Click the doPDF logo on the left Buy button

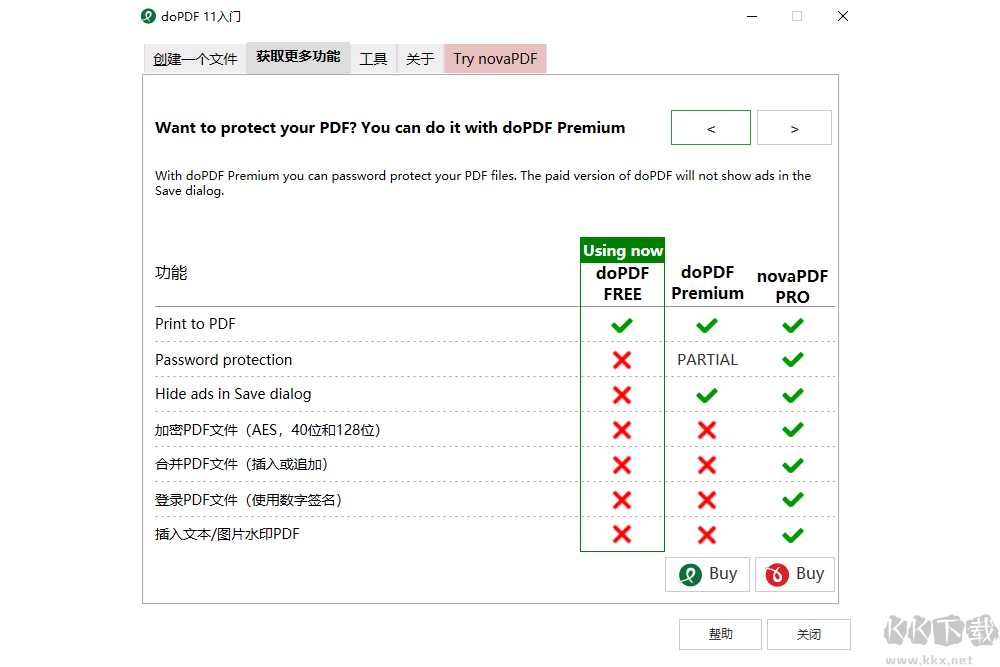(688, 574)
